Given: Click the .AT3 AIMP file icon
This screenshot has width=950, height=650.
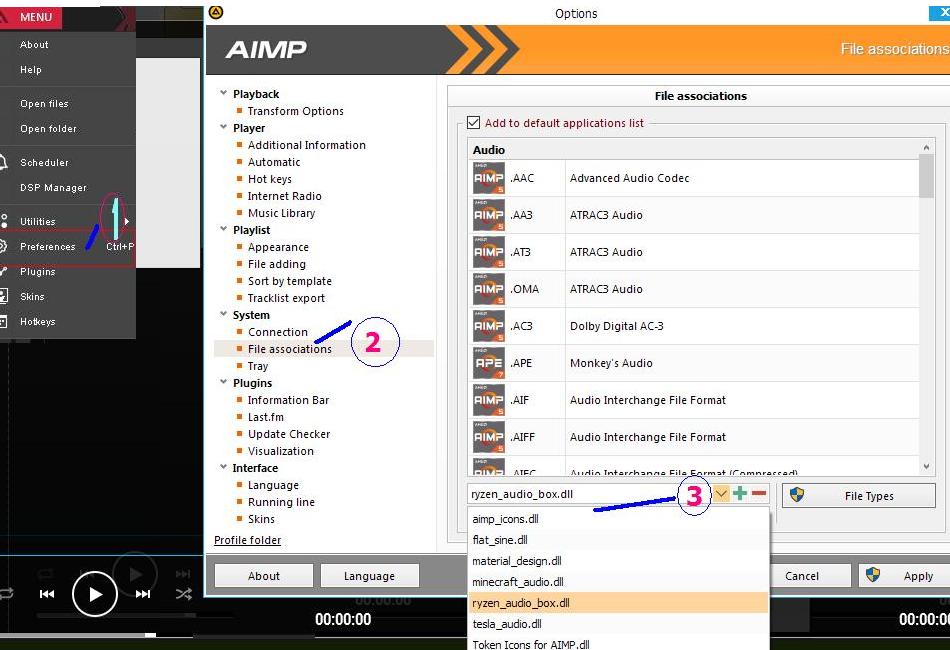Looking at the screenshot, I should pyautogui.click(x=488, y=252).
